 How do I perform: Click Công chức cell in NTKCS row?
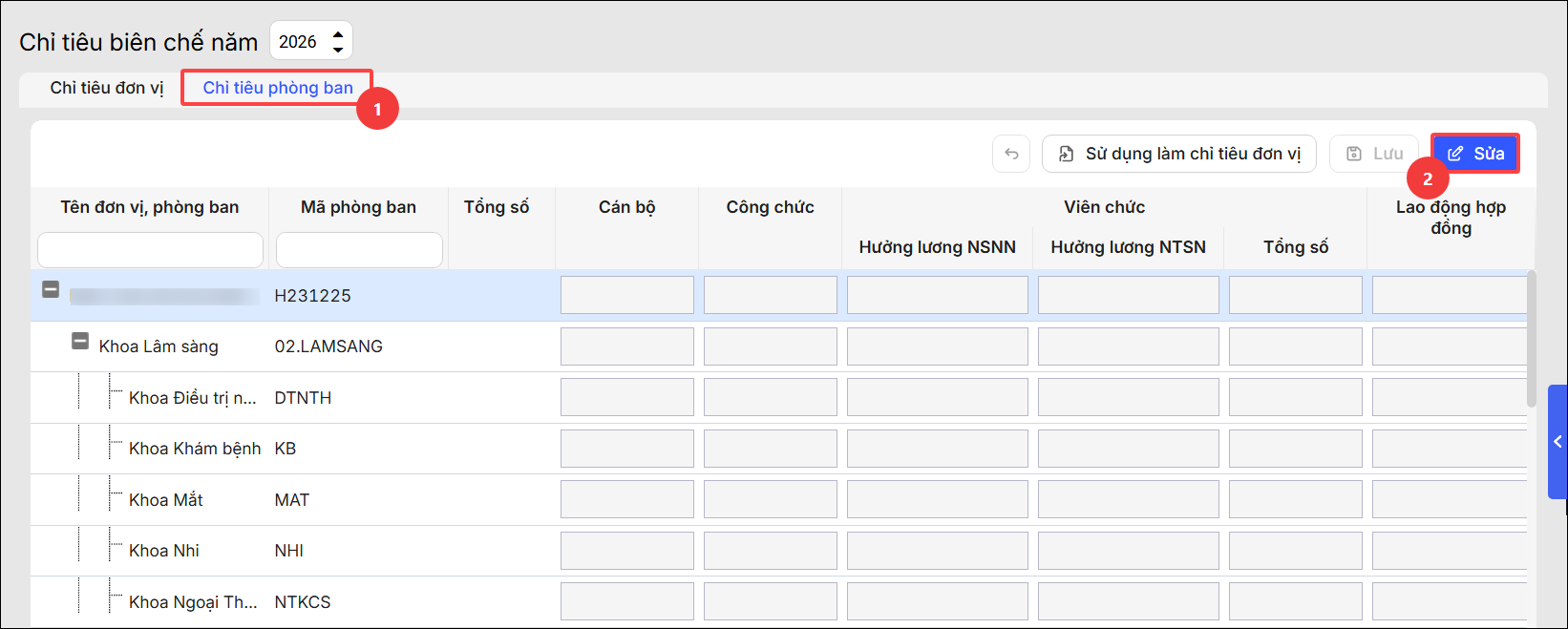click(x=771, y=601)
